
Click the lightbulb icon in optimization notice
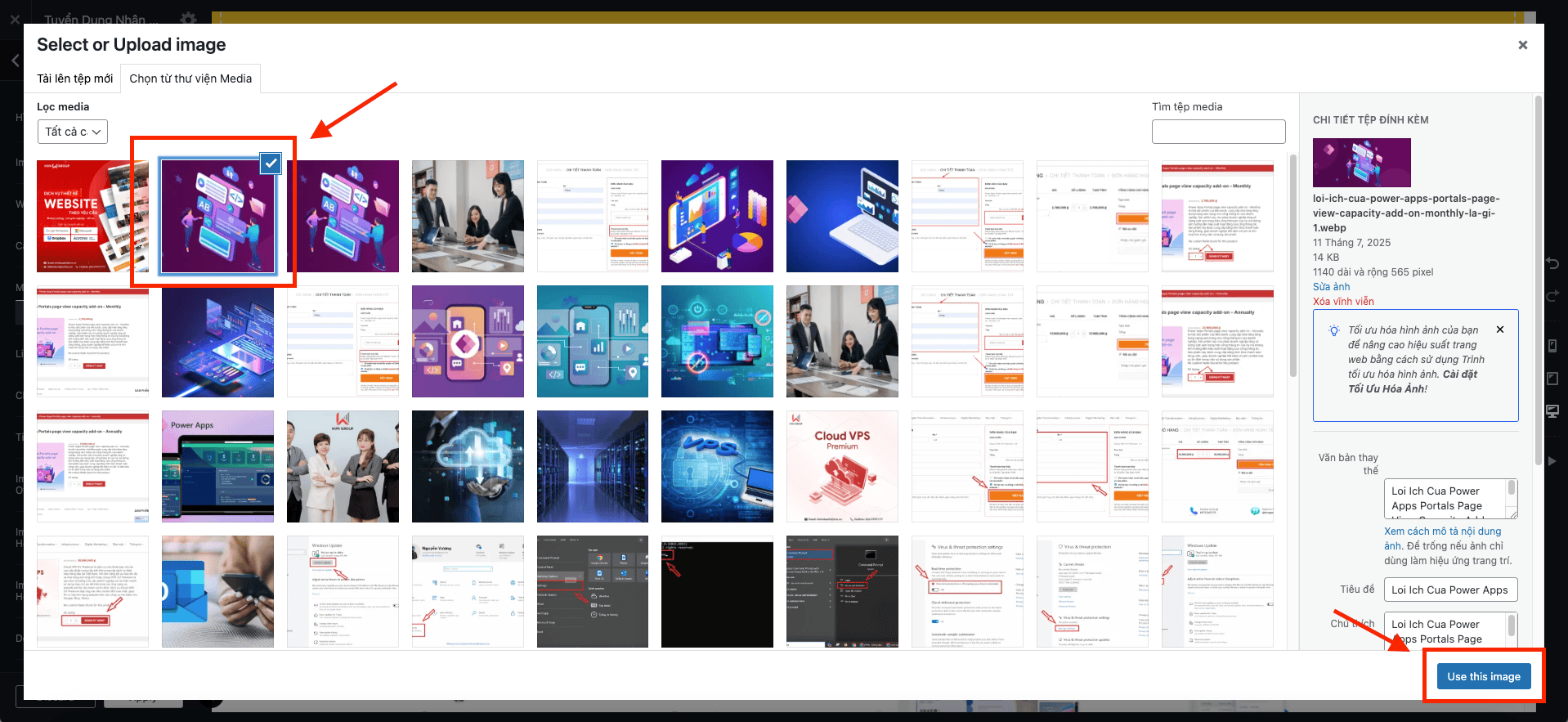click(x=1333, y=330)
